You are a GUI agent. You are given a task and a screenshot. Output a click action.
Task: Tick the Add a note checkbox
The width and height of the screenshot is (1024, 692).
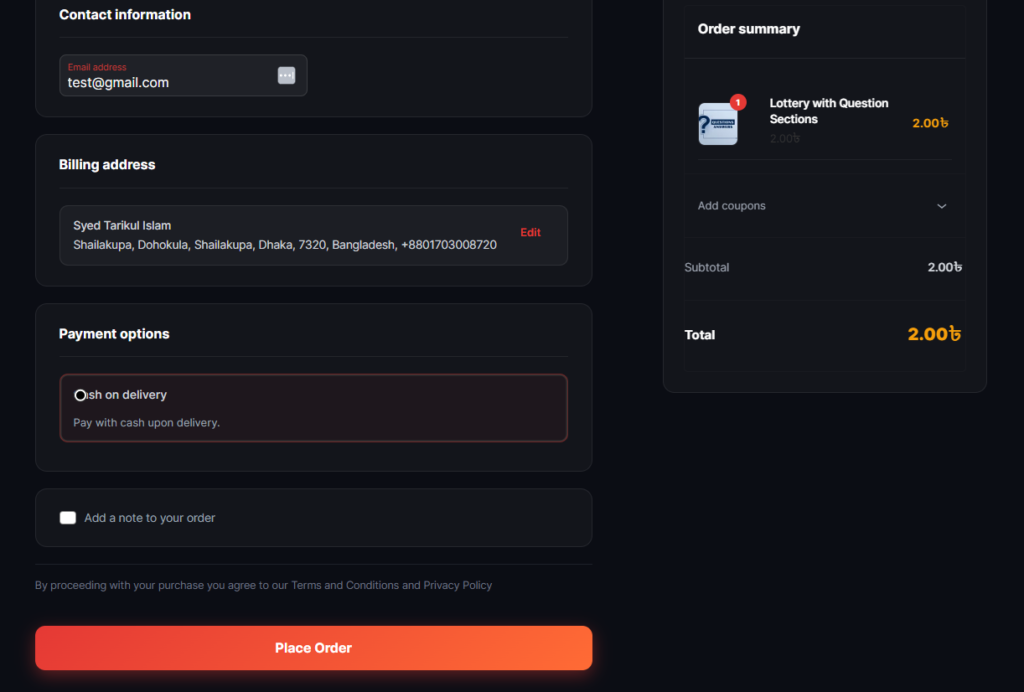click(68, 518)
